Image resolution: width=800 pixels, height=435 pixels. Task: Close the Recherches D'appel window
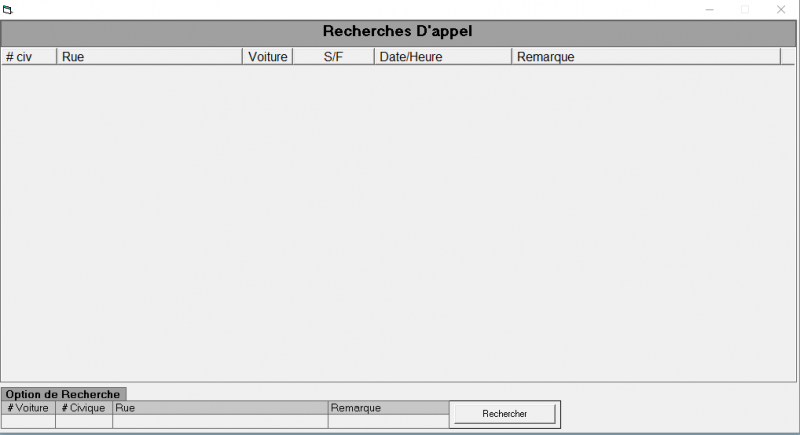click(x=781, y=10)
